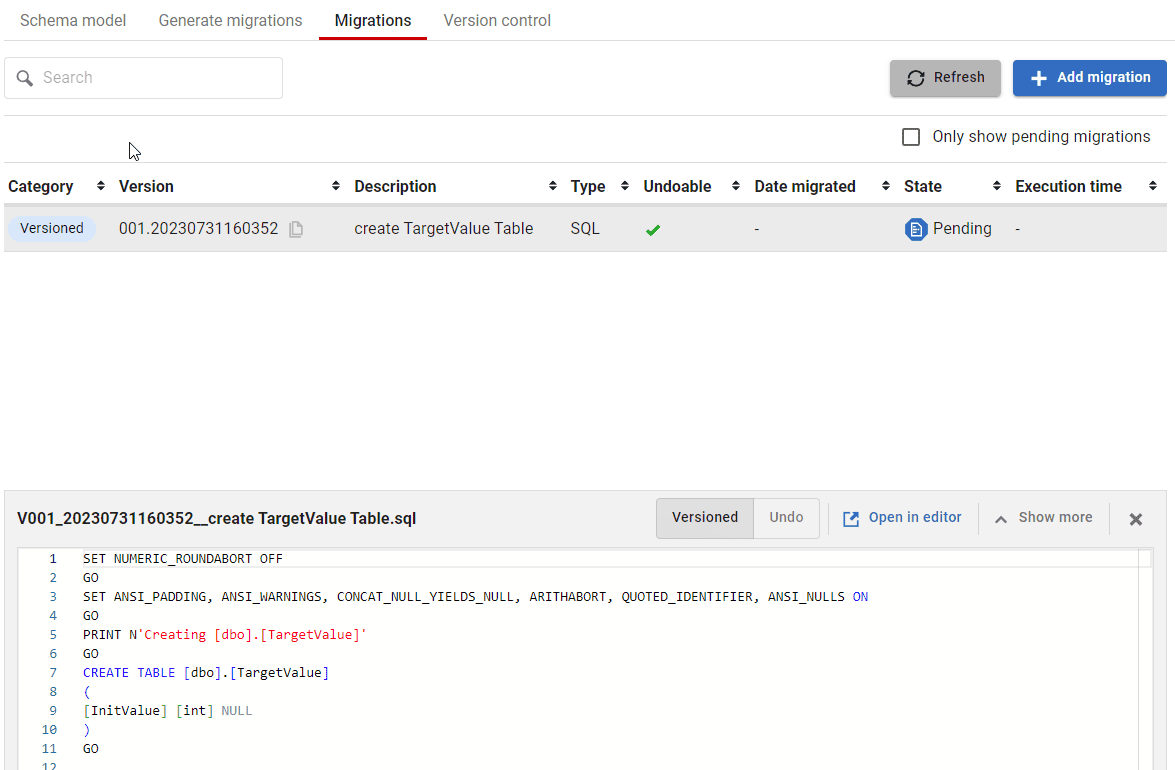Open the Schema model tab
The width and height of the screenshot is (1175, 770).
[x=73, y=20]
